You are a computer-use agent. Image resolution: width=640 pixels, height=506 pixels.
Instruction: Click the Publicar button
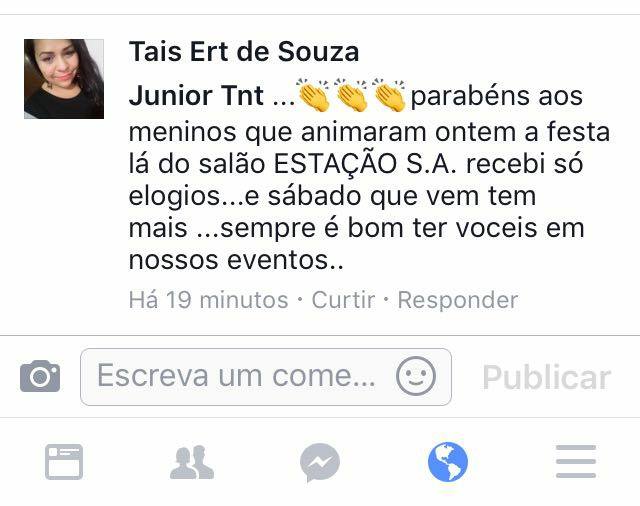coord(547,377)
